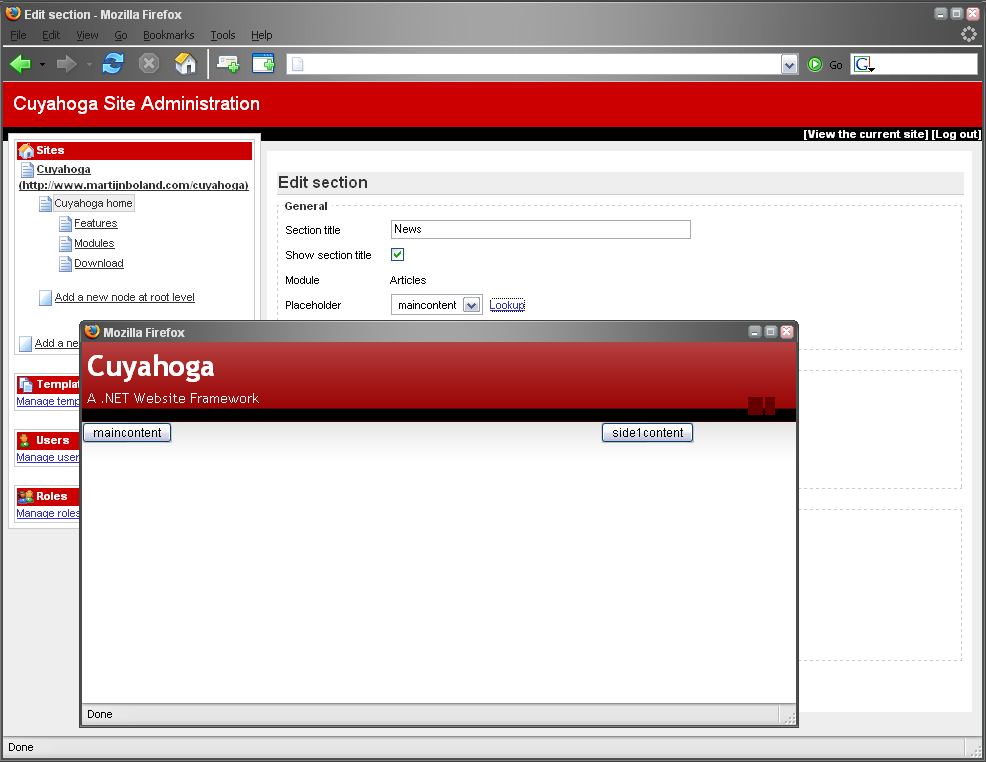This screenshot has width=986, height=762.
Task: Click the side1content placeholder button in popup
Action: (x=648, y=433)
